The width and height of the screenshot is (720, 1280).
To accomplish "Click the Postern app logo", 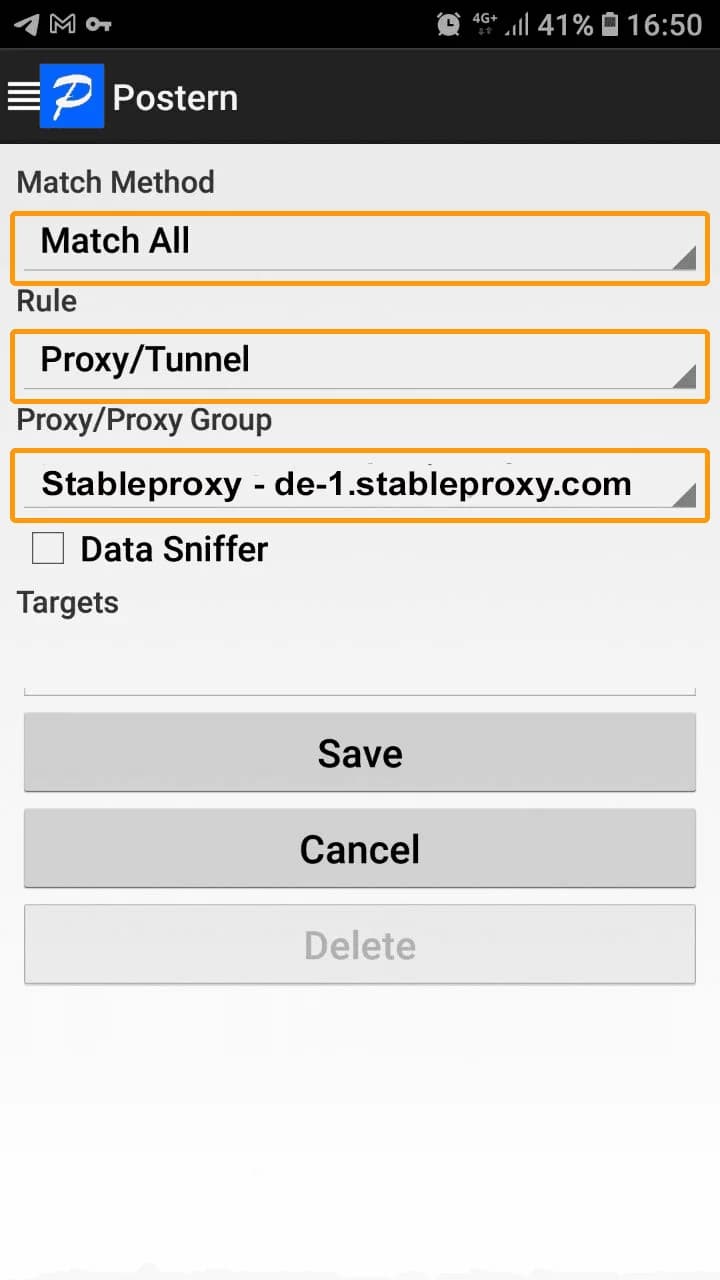I will point(70,96).
